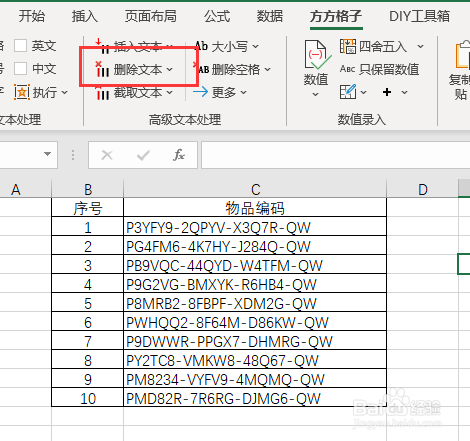Switch to the DIY工具箱 tab
Viewport: 470px width, 441px height.
(420, 16)
